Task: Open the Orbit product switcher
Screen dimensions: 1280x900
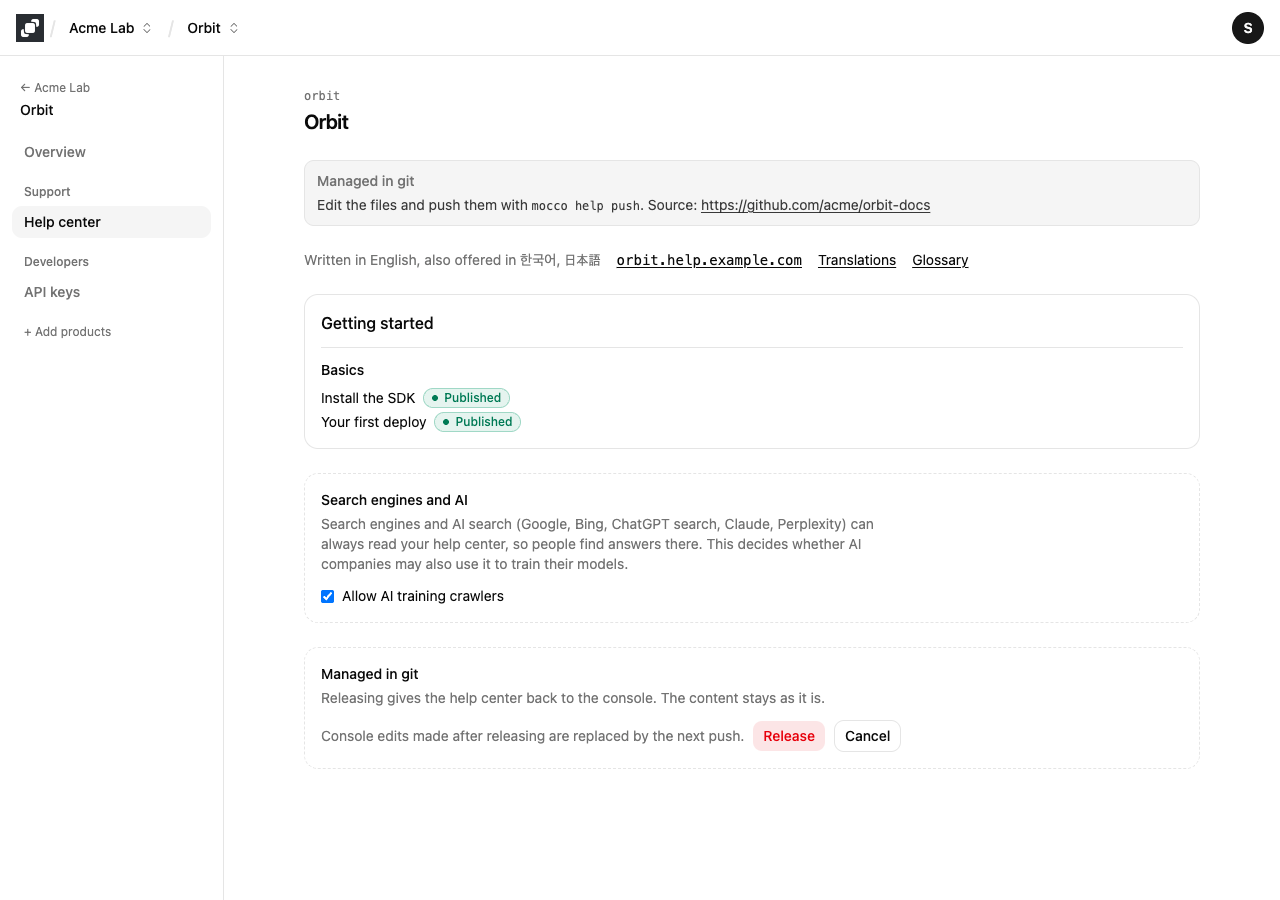Action: click(213, 28)
